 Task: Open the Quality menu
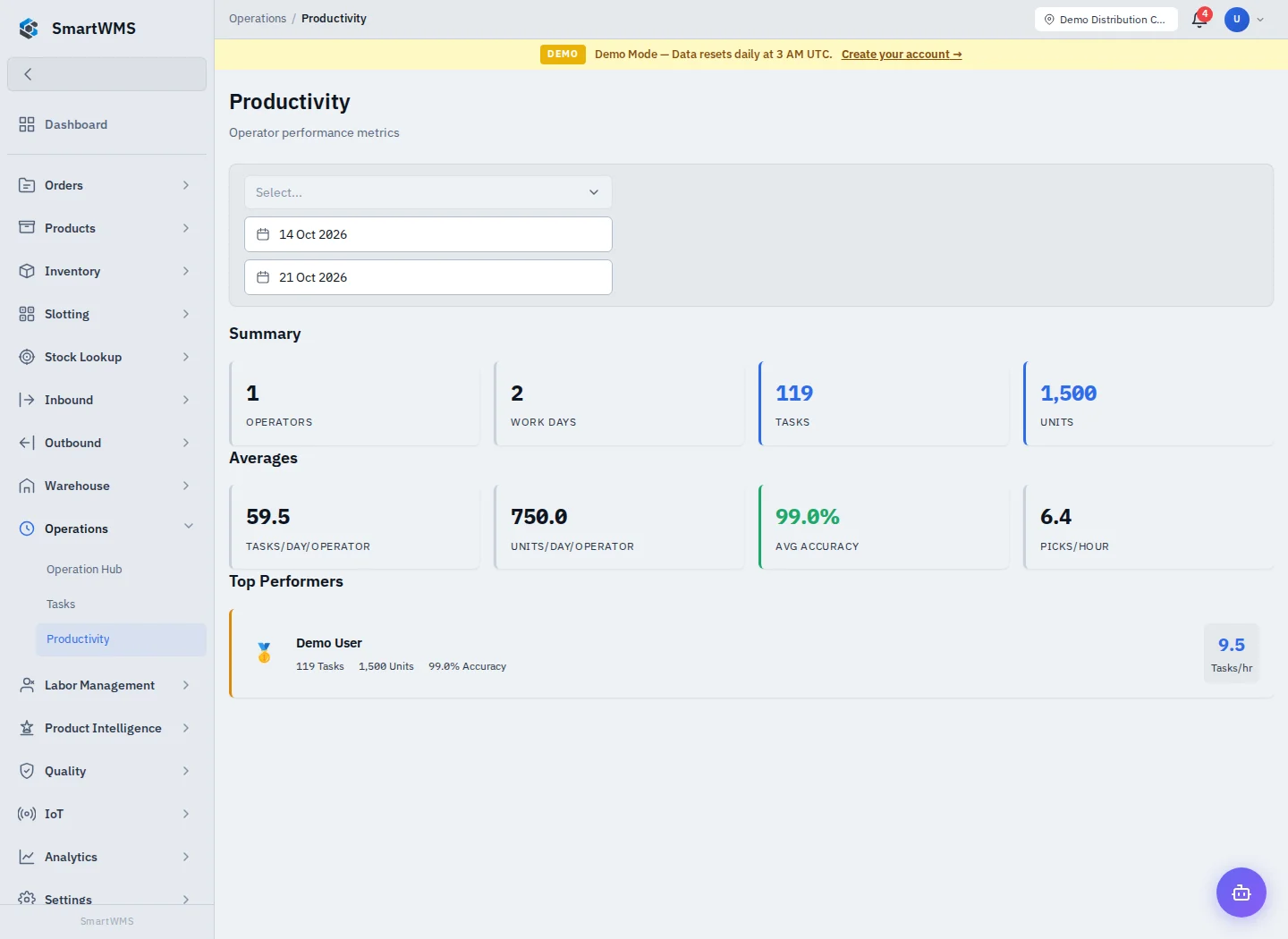pyautogui.click(x=106, y=771)
